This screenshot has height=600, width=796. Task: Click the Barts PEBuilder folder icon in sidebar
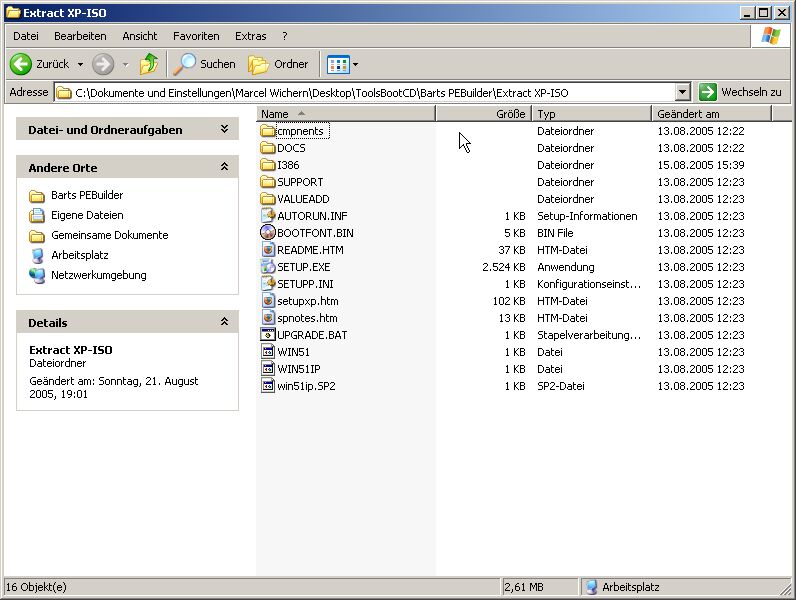click(x=37, y=195)
